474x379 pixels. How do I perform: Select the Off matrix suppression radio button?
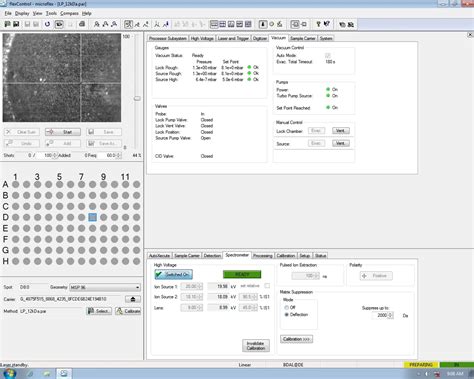[286, 307]
